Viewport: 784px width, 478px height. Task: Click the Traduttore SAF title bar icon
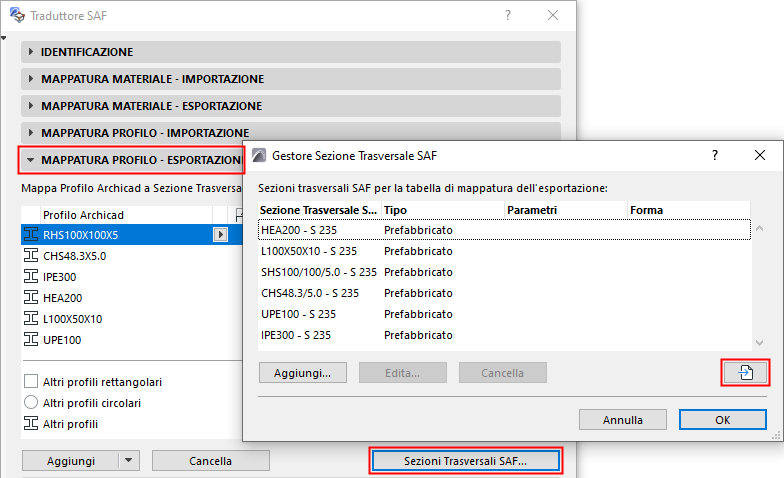click(17, 16)
